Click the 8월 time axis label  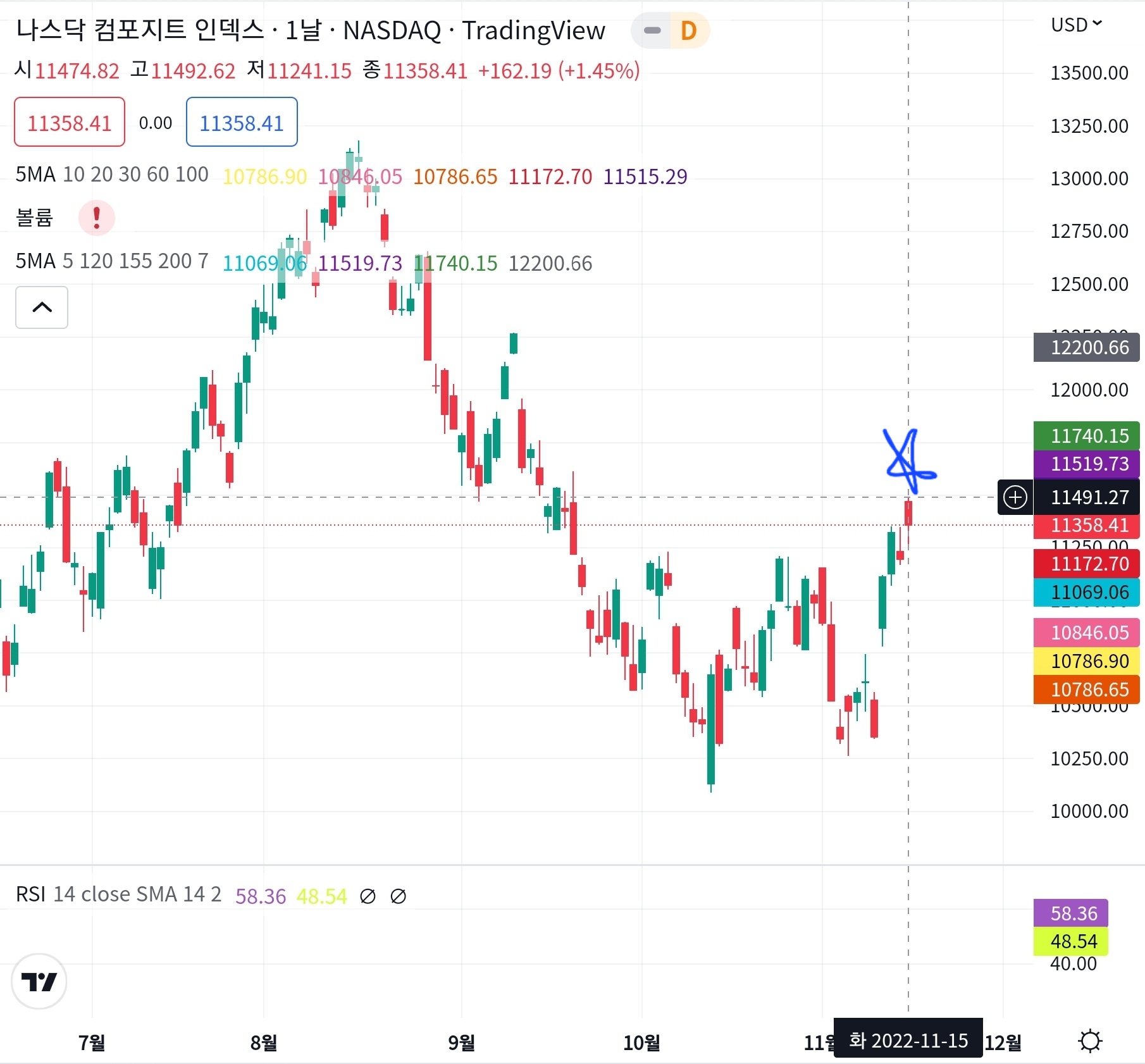click(264, 1042)
